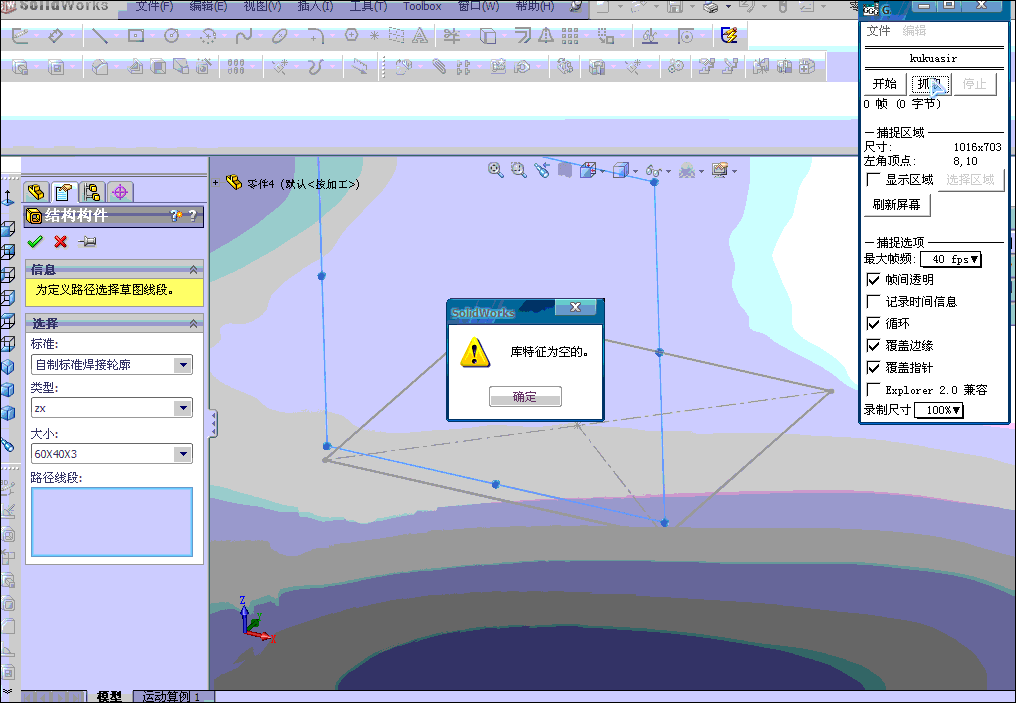Open the 视图(V) menu
This screenshot has width=1016, height=703.
(x=262, y=6)
